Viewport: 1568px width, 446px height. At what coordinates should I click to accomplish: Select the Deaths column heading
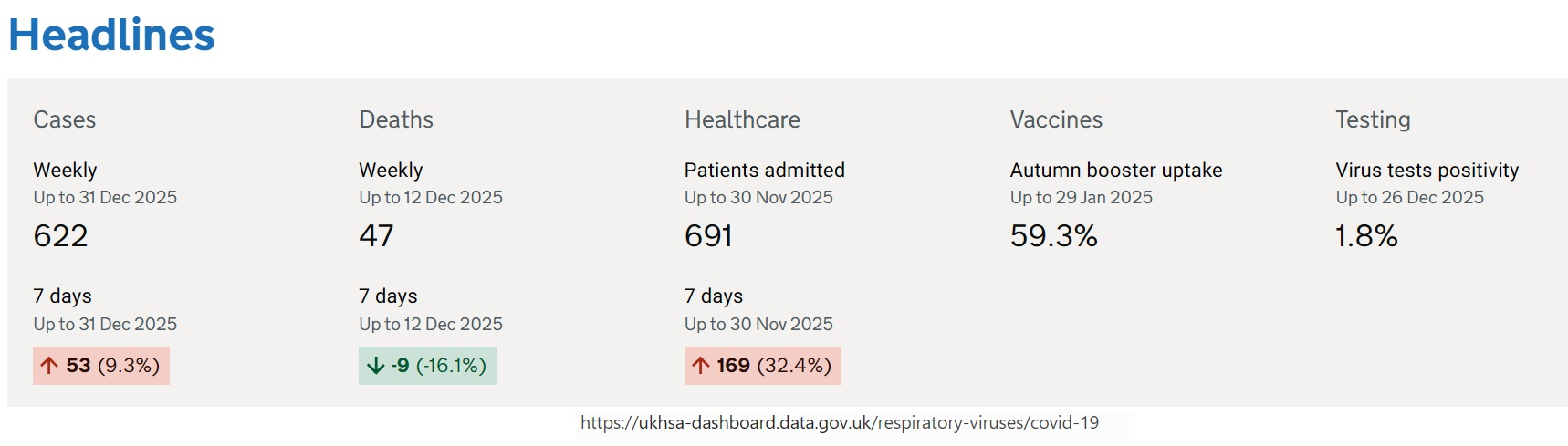396,119
